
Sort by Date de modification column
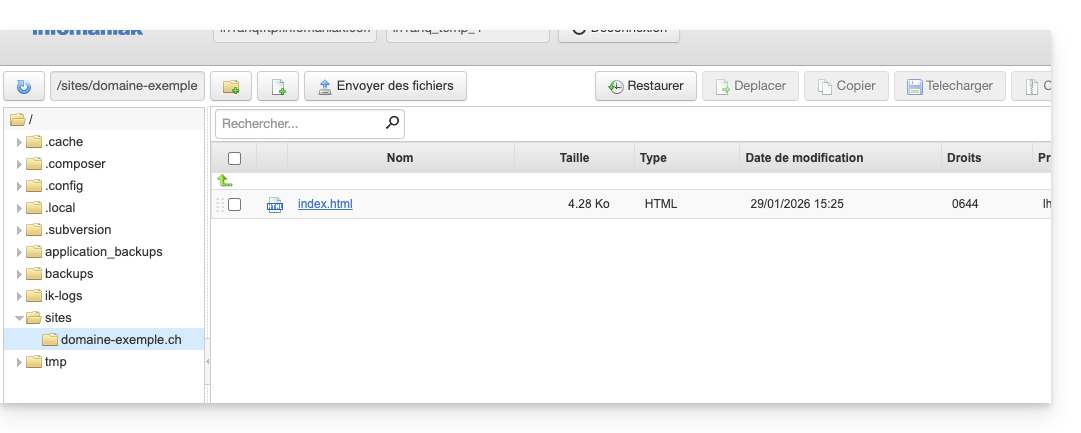pyautogui.click(x=804, y=158)
